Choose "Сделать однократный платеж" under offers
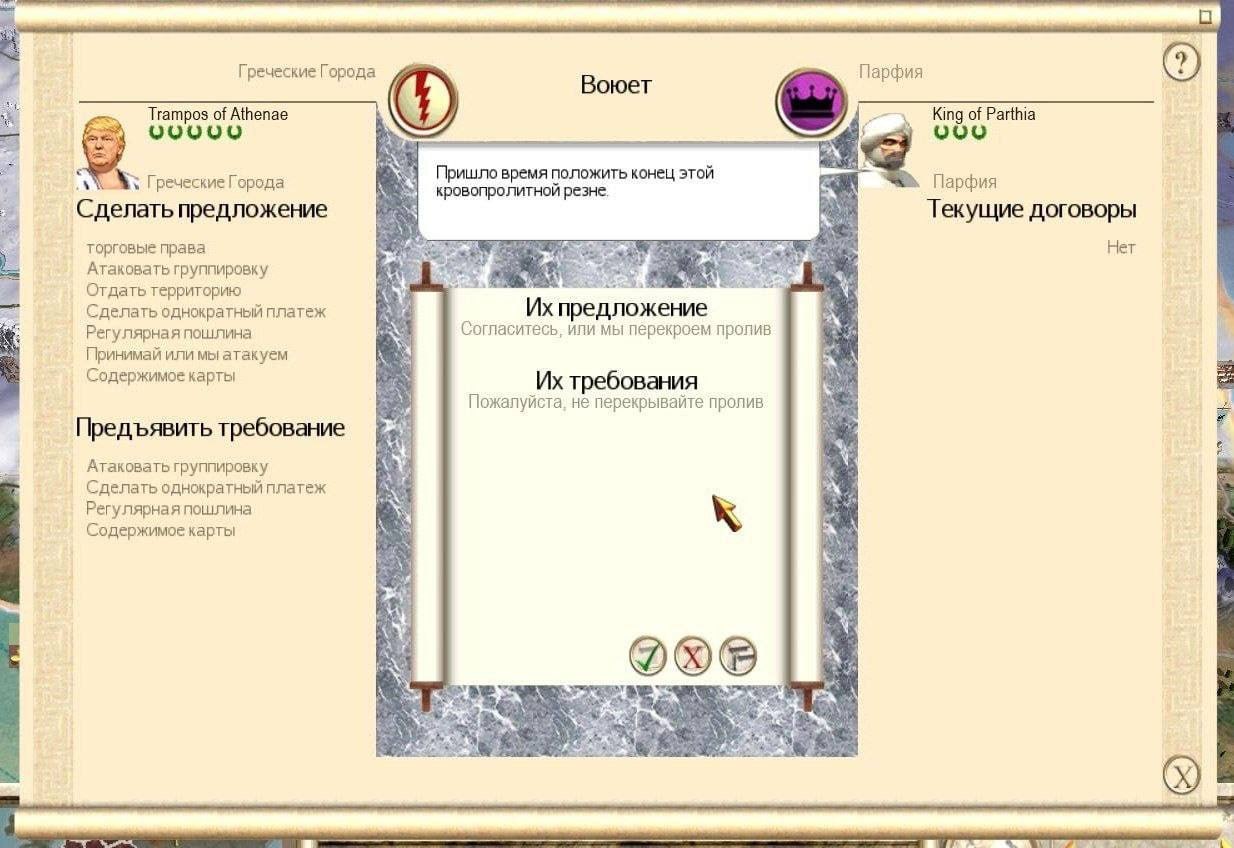Image resolution: width=1234 pixels, height=848 pixels. tap(206, 311)
